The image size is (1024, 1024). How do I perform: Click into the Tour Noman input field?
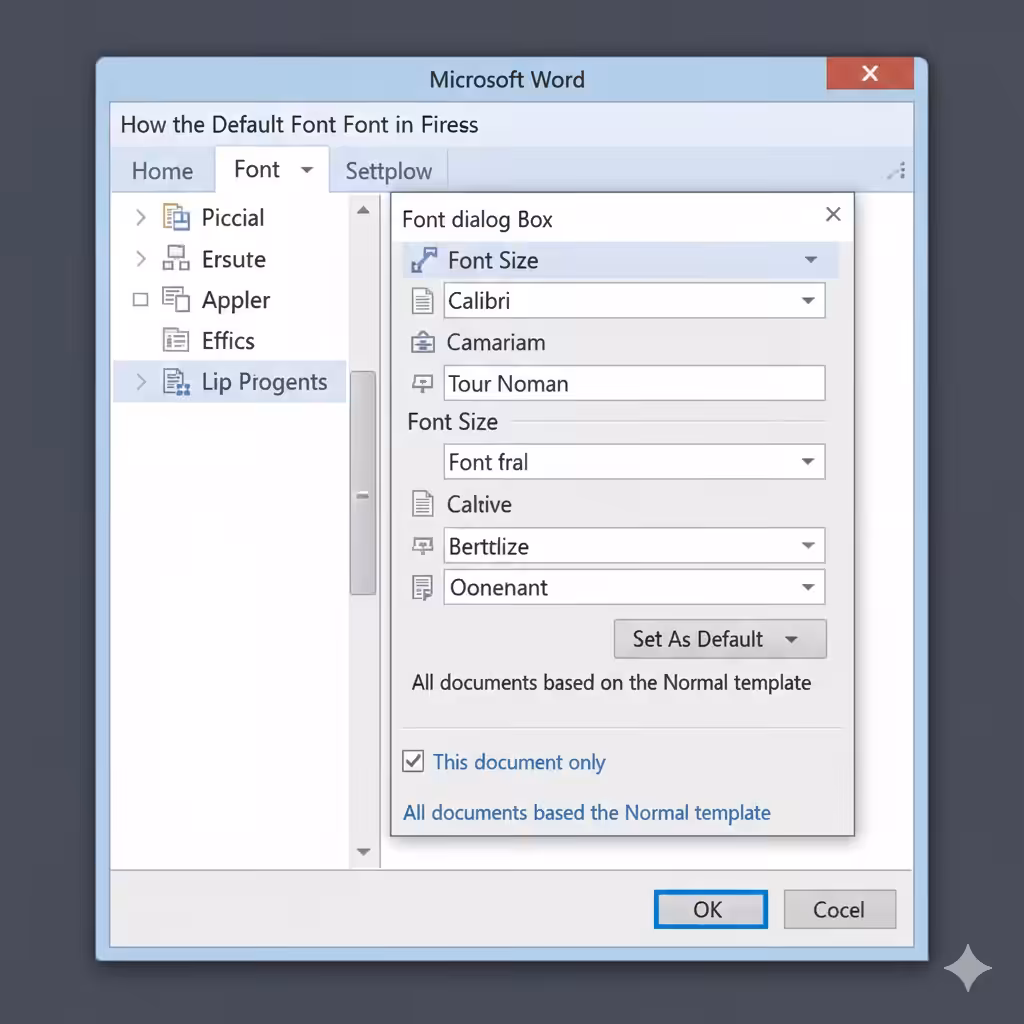point(634,383)
